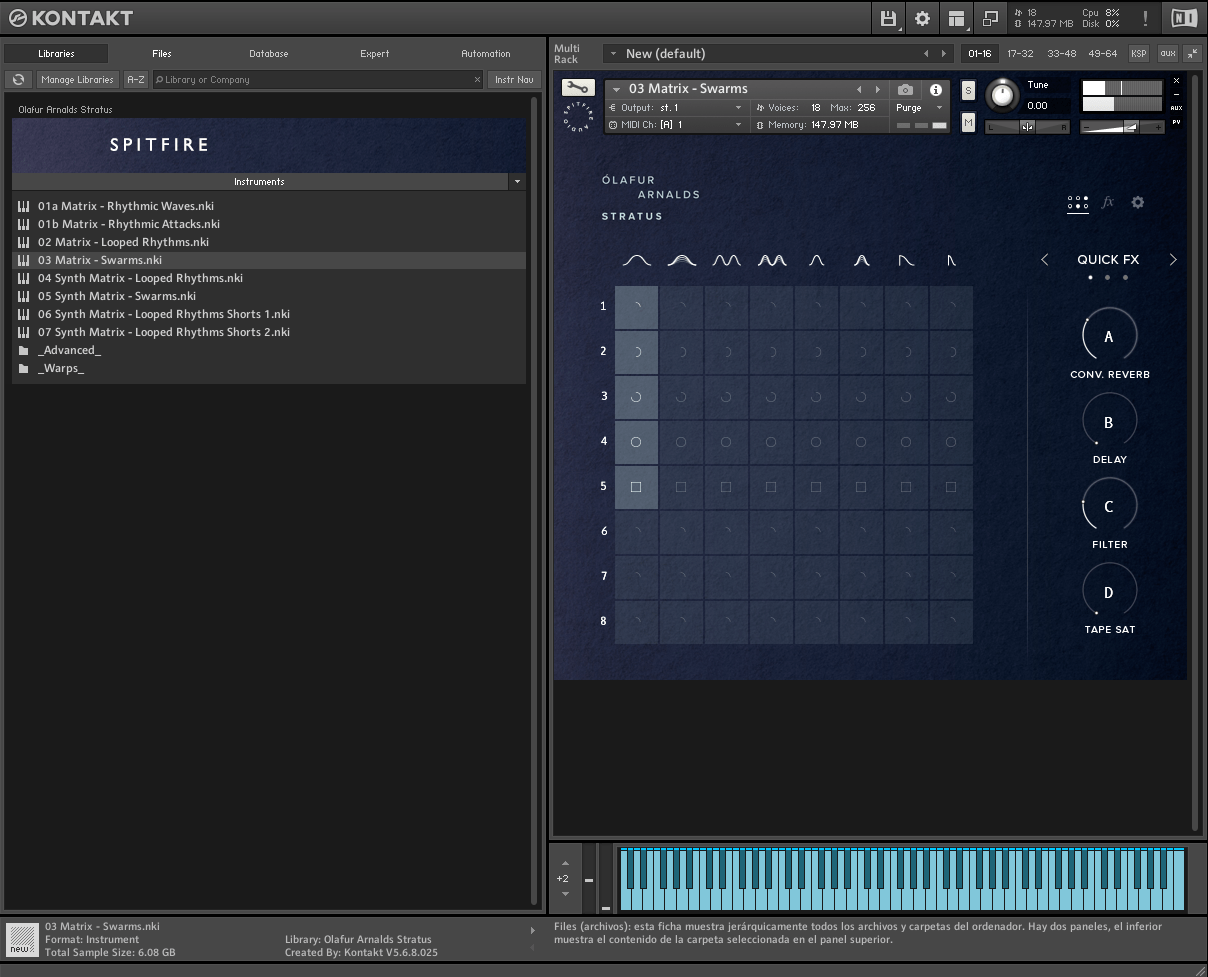Minimize rack view with collapse arrows icon

pos(1192,53)
